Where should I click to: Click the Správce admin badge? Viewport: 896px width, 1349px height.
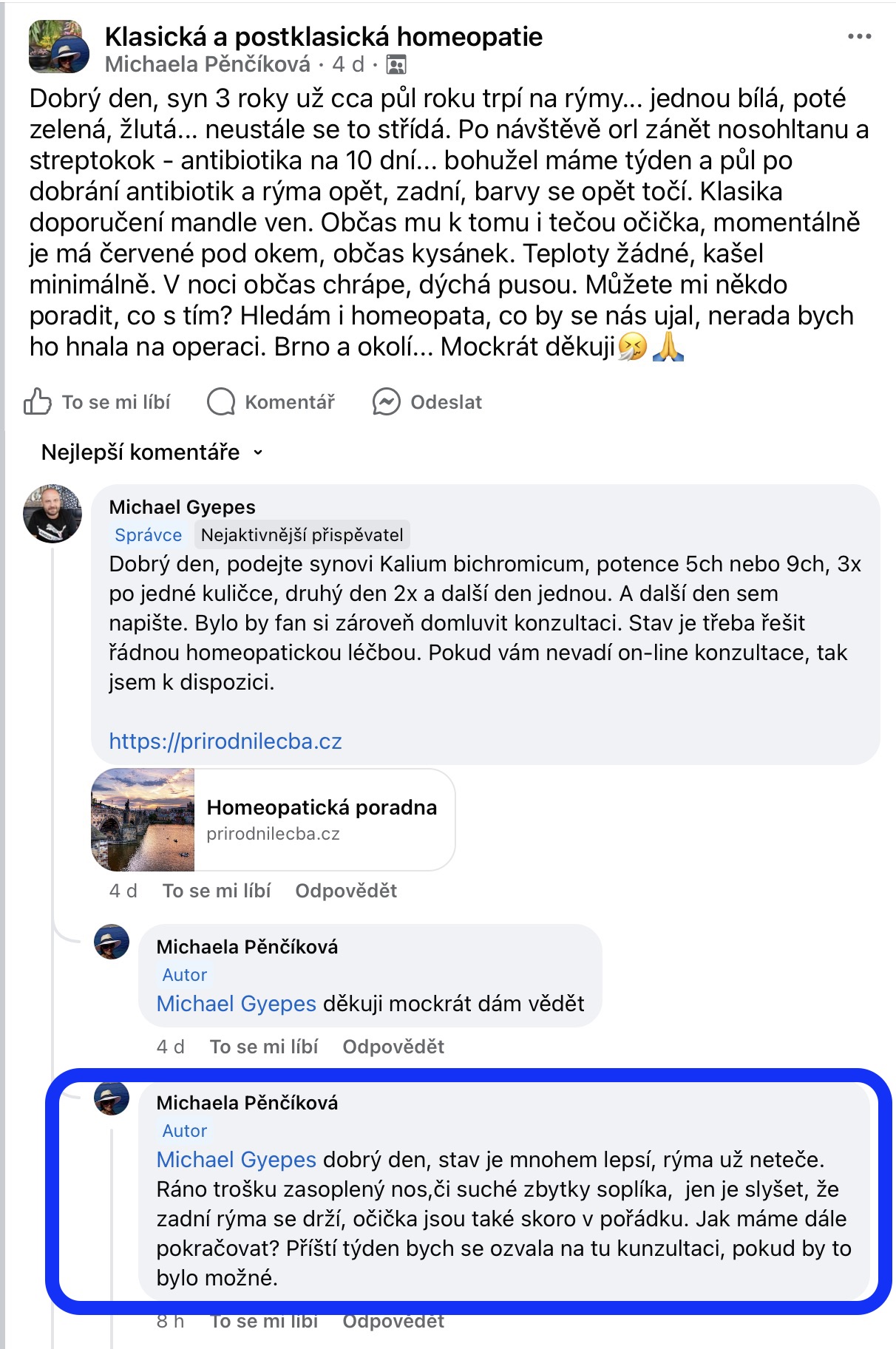(149, 535)
